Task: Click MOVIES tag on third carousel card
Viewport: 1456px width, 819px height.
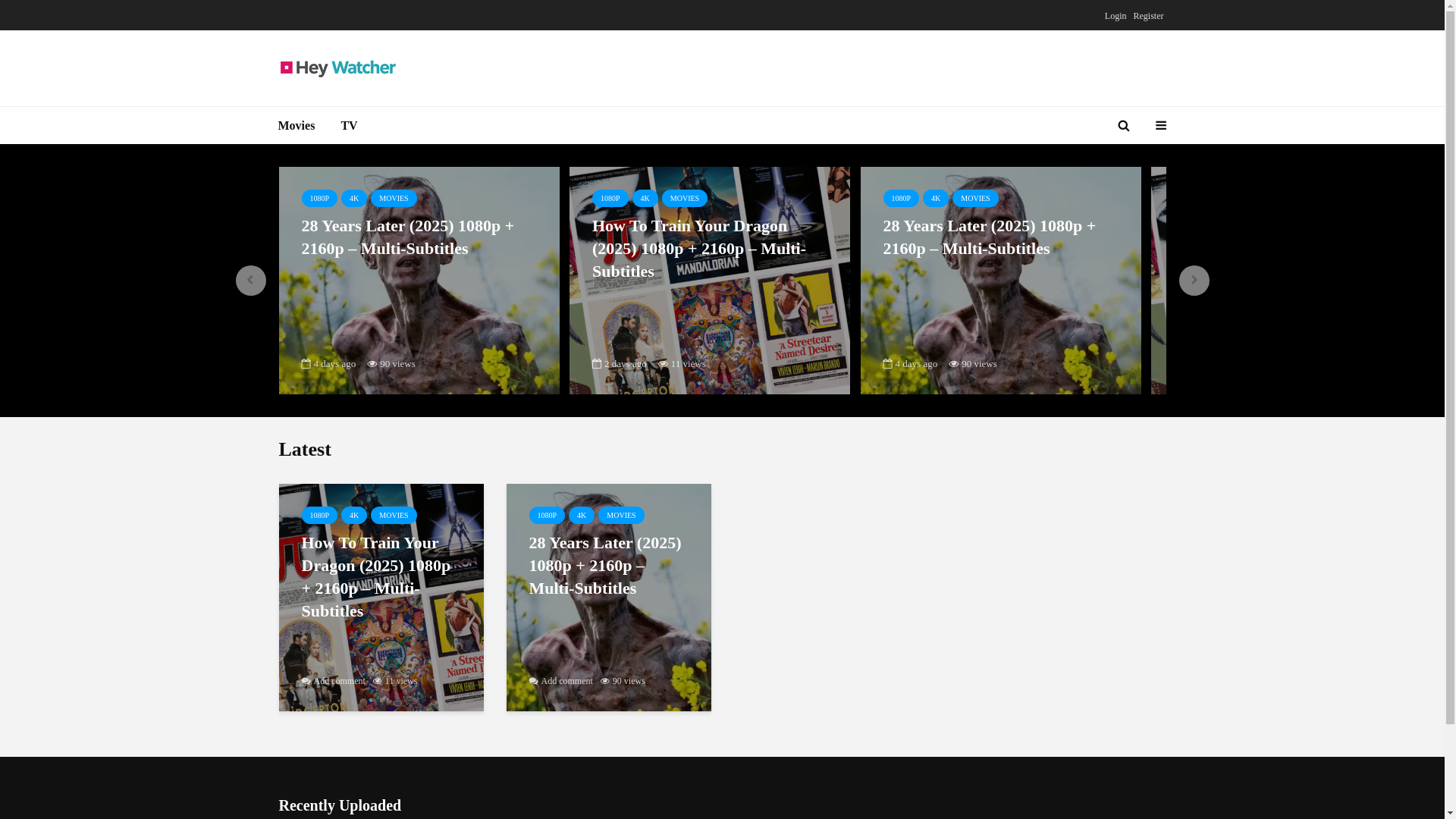Action: tap(975, 199)
